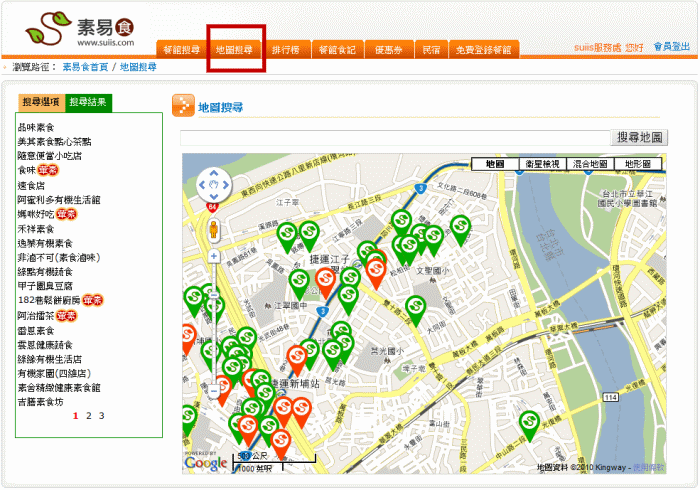
Task: Open the 搜尋選項 search options tab
Action: 41,102
